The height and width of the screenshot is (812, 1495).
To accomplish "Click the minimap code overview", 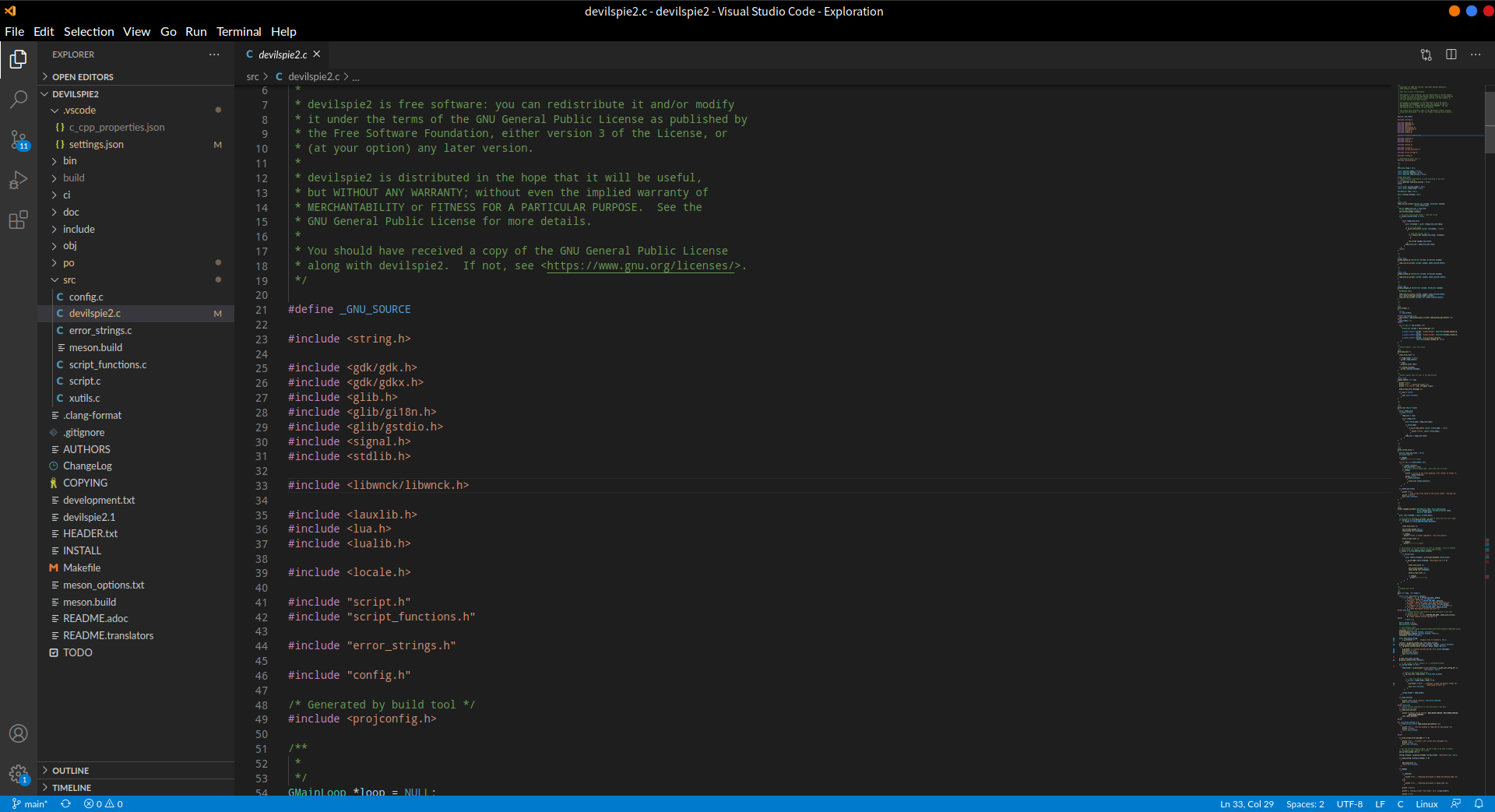I will (1439, 440).
